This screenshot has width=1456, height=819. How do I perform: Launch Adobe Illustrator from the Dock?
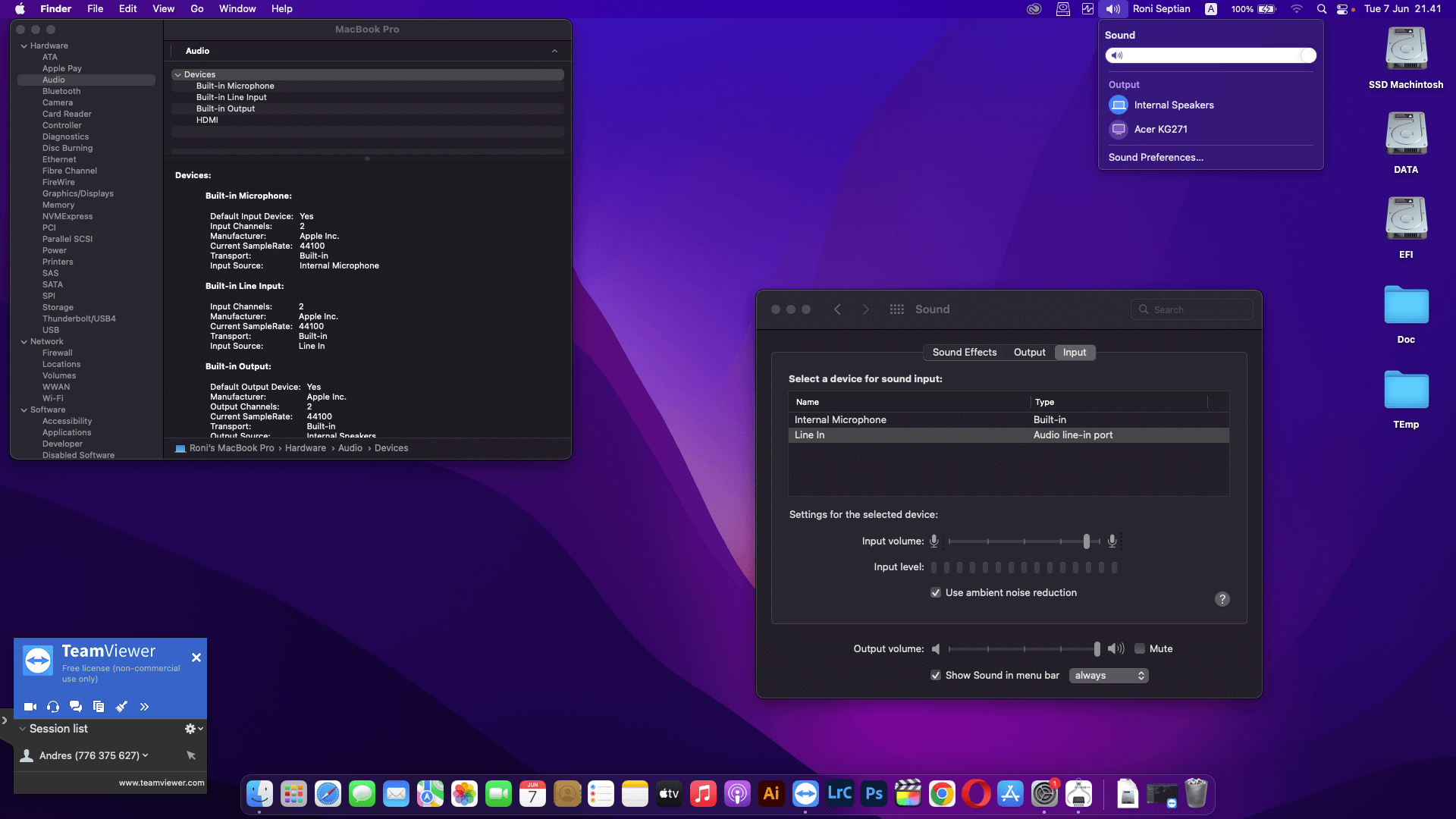coord(771,794)
